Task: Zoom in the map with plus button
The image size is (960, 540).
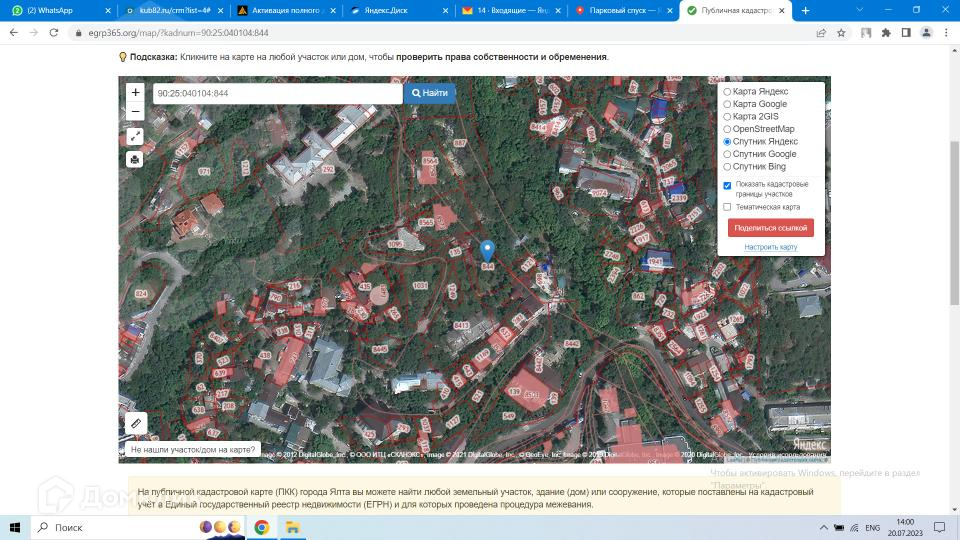Action: (135, 92)
